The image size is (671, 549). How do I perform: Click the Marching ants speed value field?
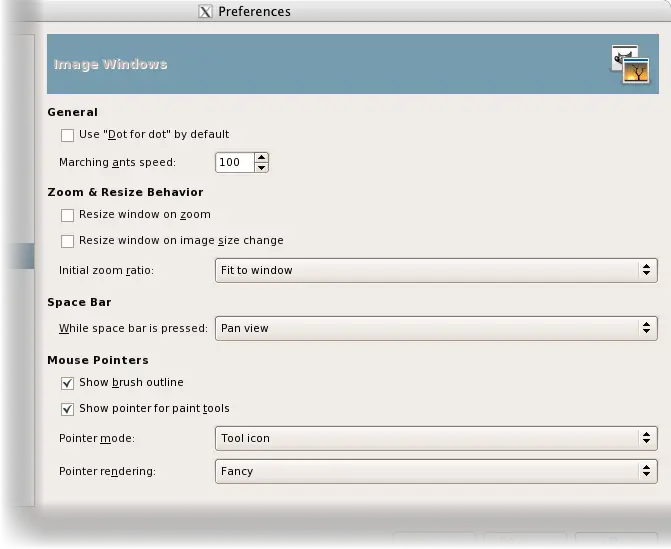[x=234, y=162]
